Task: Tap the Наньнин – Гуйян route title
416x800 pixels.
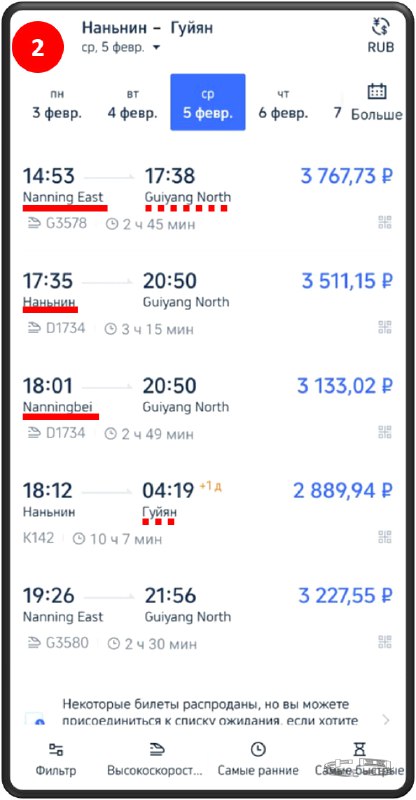Action: (x=147, y=28)
